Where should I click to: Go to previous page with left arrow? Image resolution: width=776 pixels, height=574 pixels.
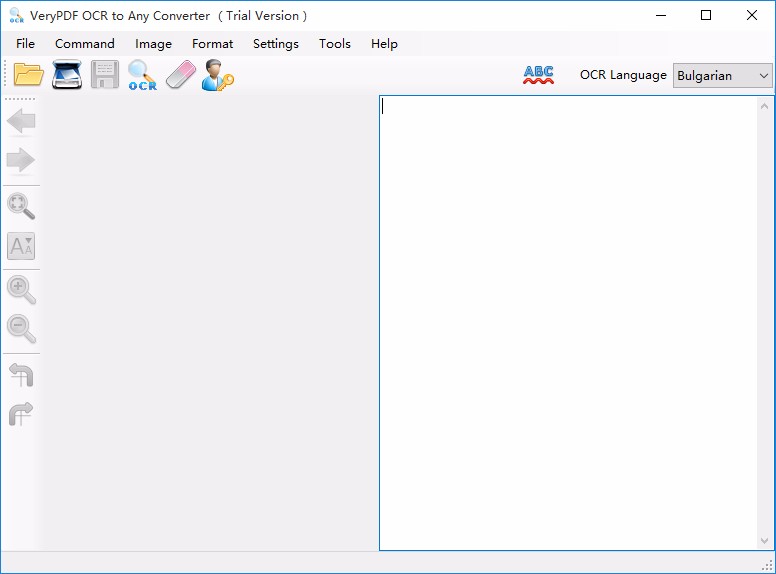pos(21,121)
